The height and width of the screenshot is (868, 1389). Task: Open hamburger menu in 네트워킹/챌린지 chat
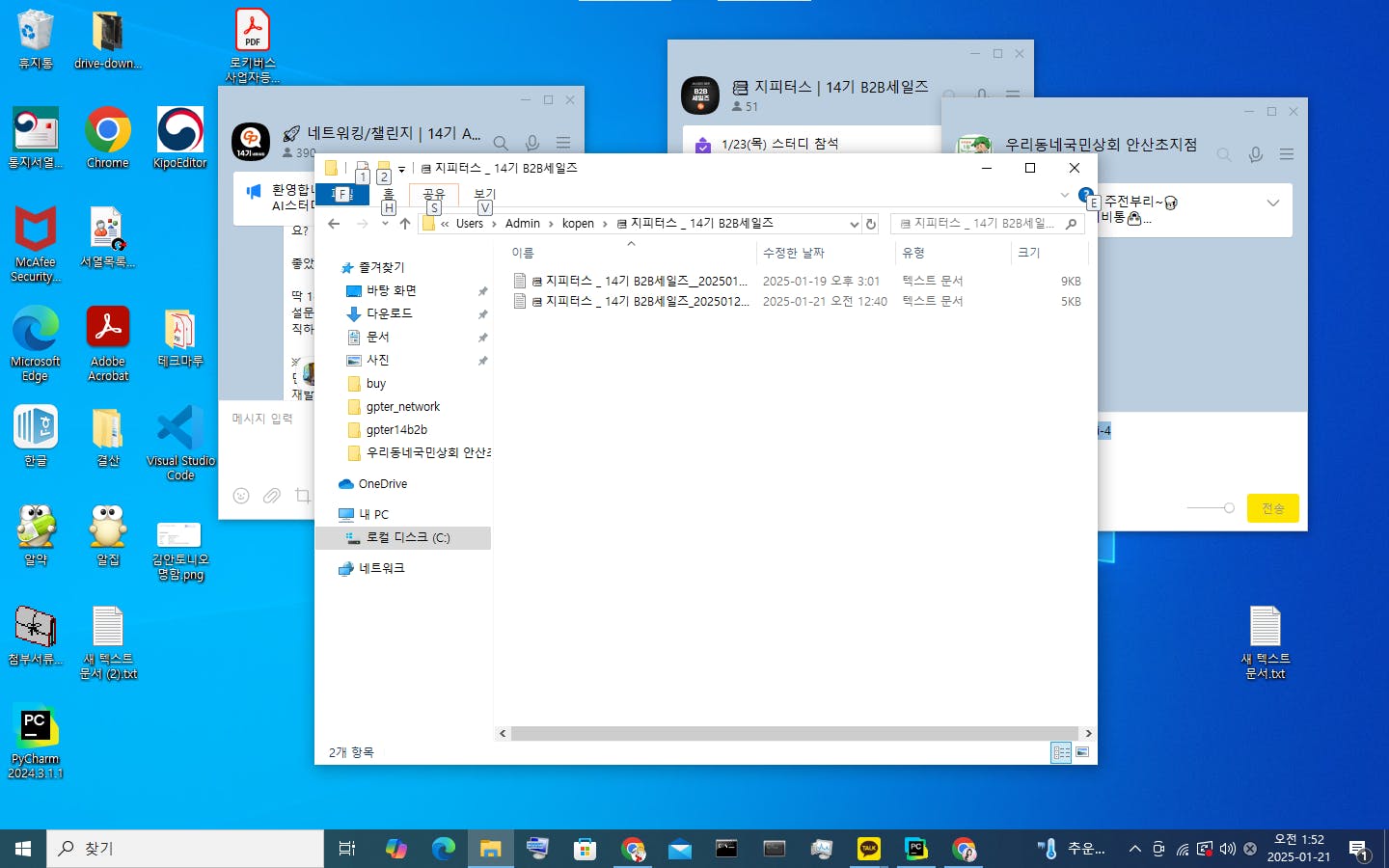click(x=563, y=143)
